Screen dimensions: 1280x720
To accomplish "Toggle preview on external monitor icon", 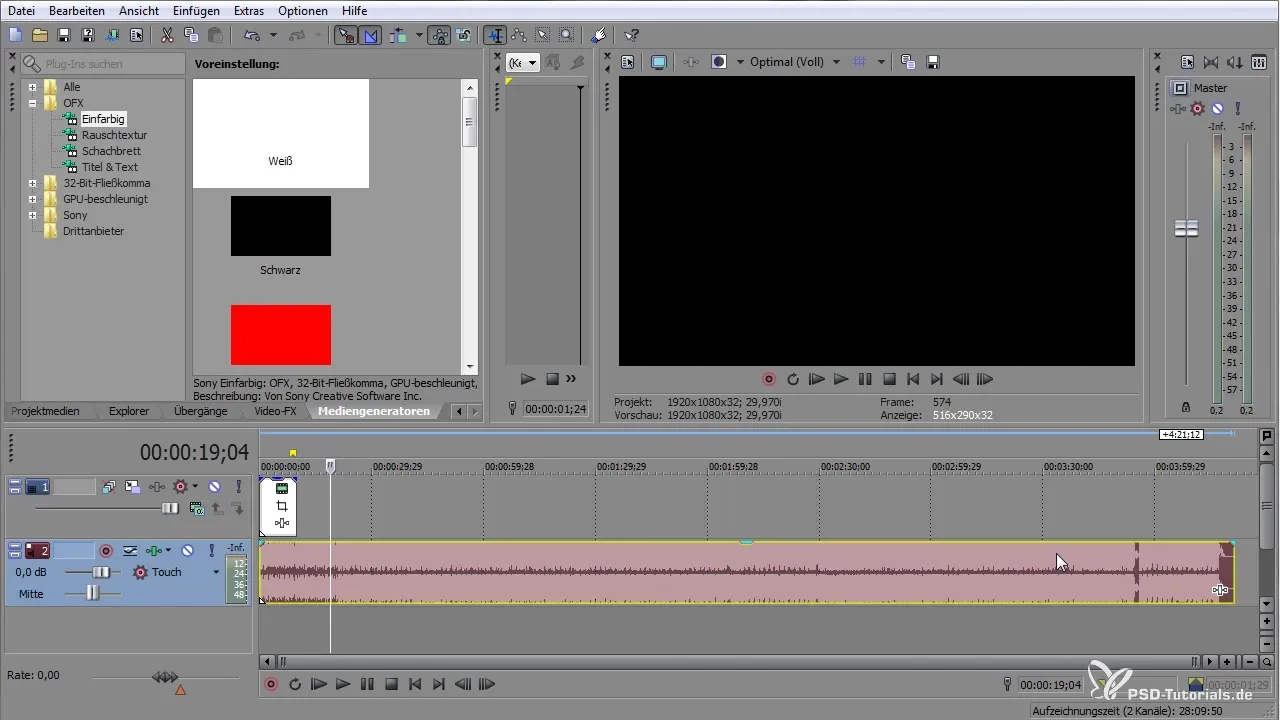I will coord(659,62).
